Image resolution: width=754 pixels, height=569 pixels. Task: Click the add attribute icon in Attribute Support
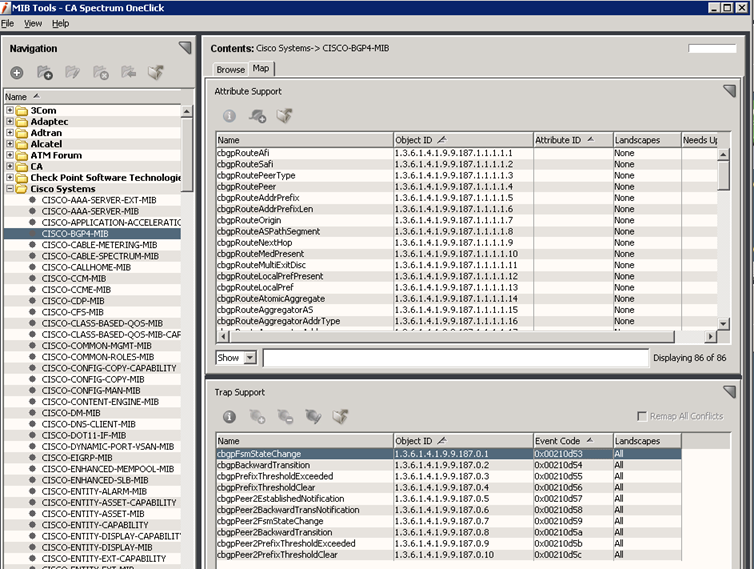257,117
